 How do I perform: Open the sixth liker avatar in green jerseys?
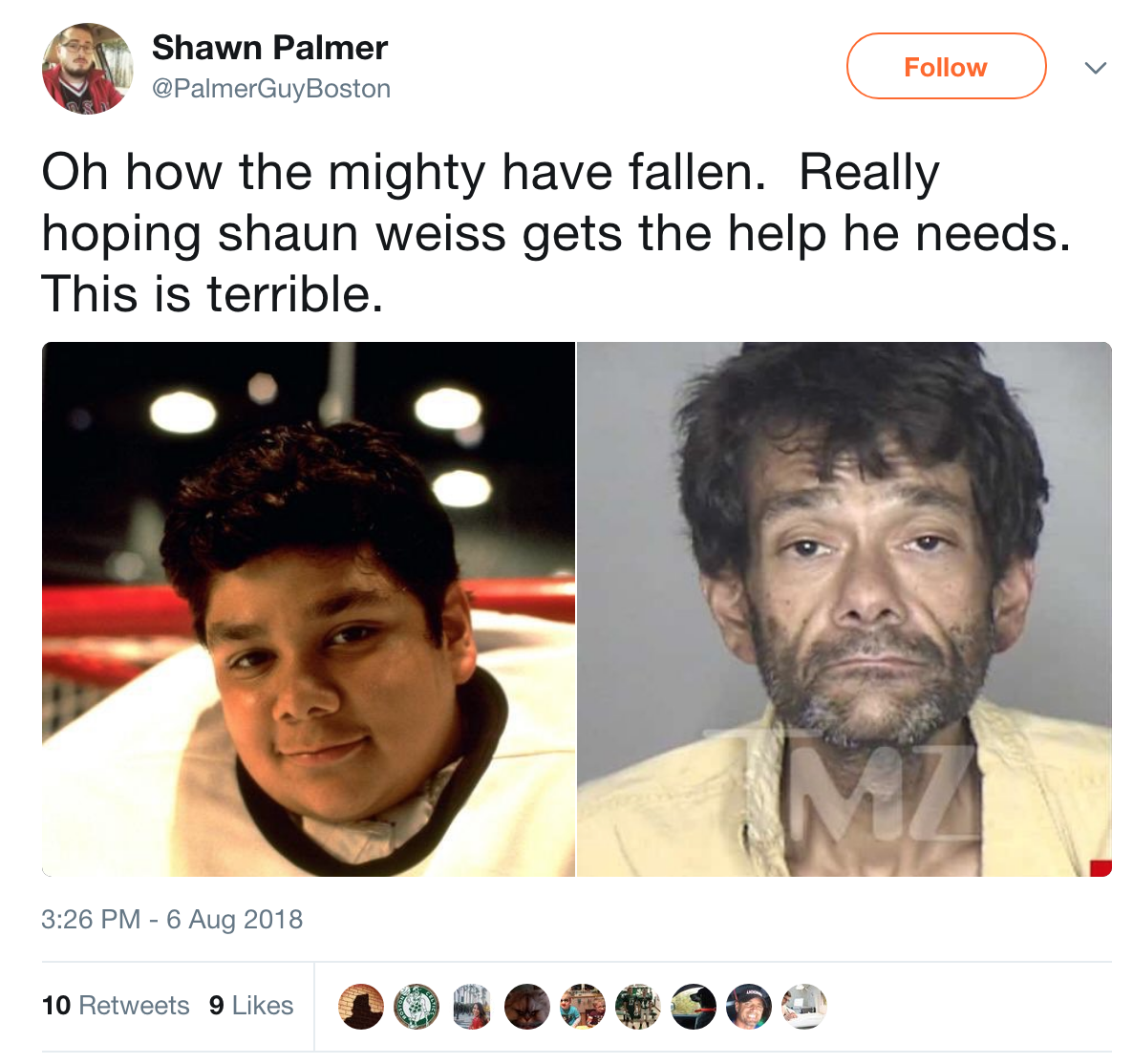[x=638, y=1006]
